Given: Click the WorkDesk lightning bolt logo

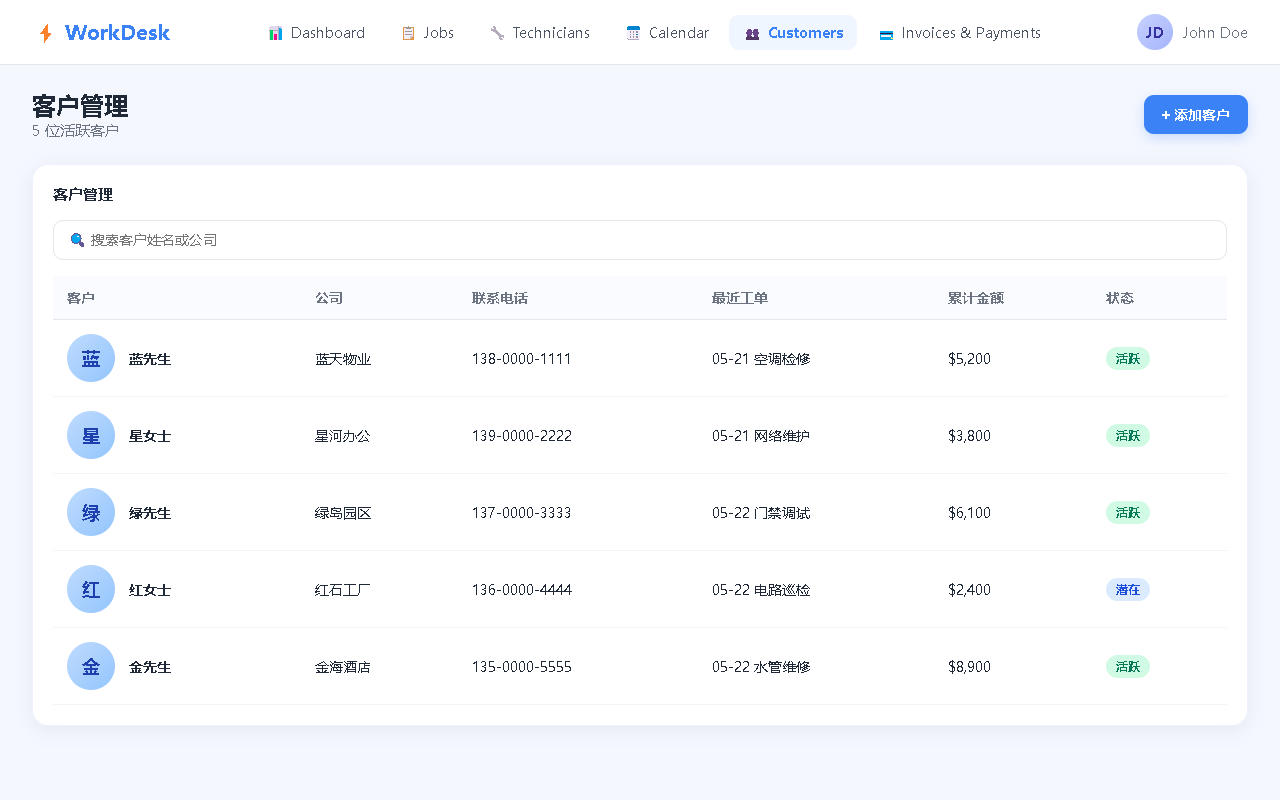Looking at the screenshot, I should pyautogui.click(x=45, y=33).
